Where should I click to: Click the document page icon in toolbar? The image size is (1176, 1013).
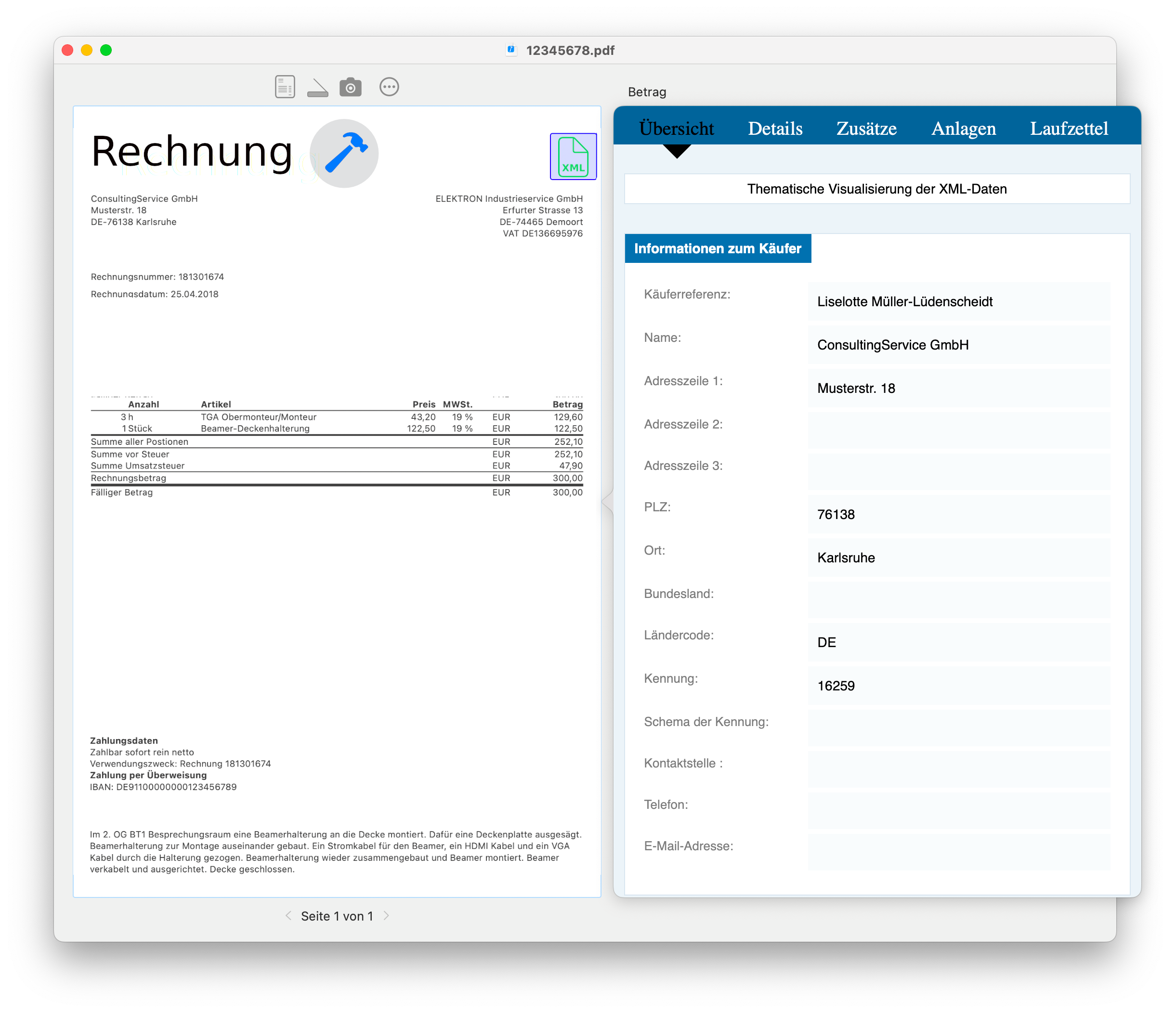(x=285, y=87)
